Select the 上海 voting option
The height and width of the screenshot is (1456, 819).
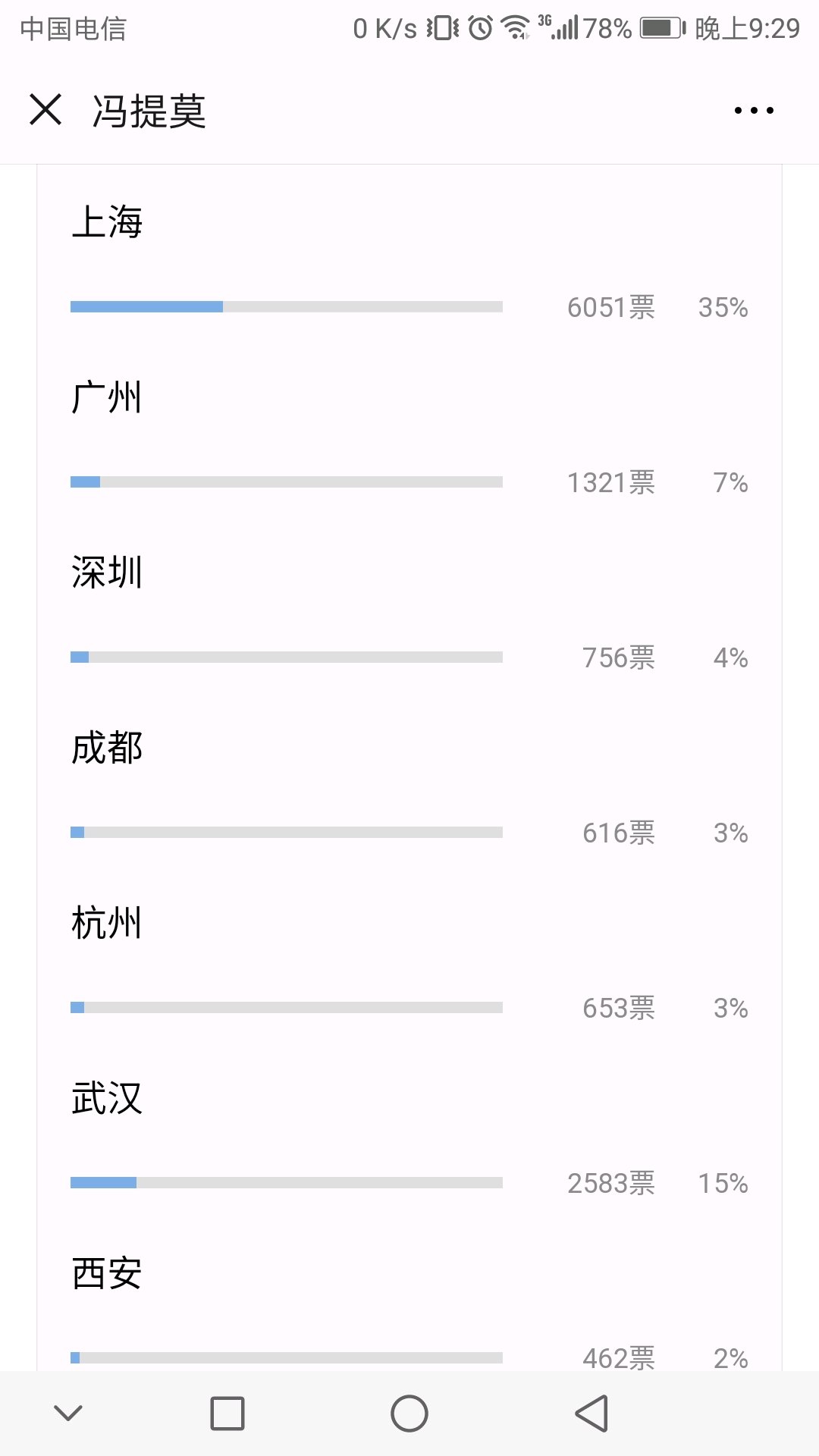click(x=107, y=222)
